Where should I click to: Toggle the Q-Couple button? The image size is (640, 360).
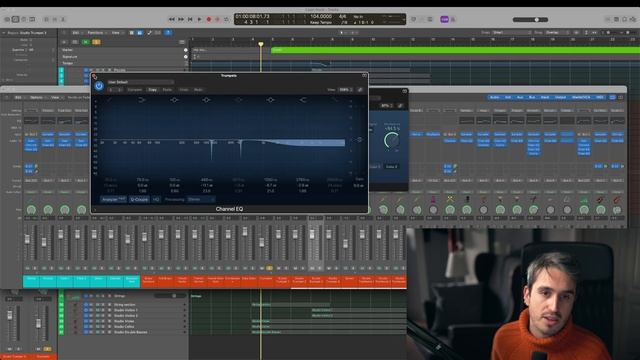click(139, 199)
